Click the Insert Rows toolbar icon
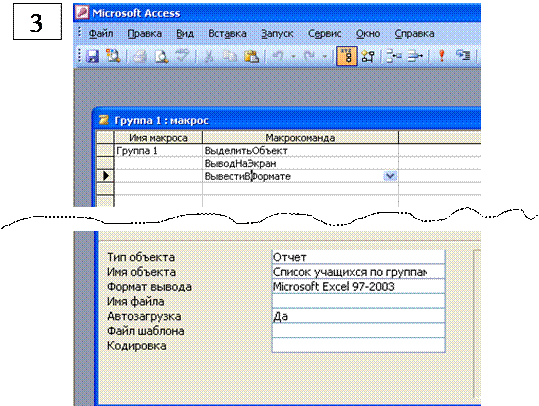The width and height of the screenshot is (539, 406). (394, 56)
